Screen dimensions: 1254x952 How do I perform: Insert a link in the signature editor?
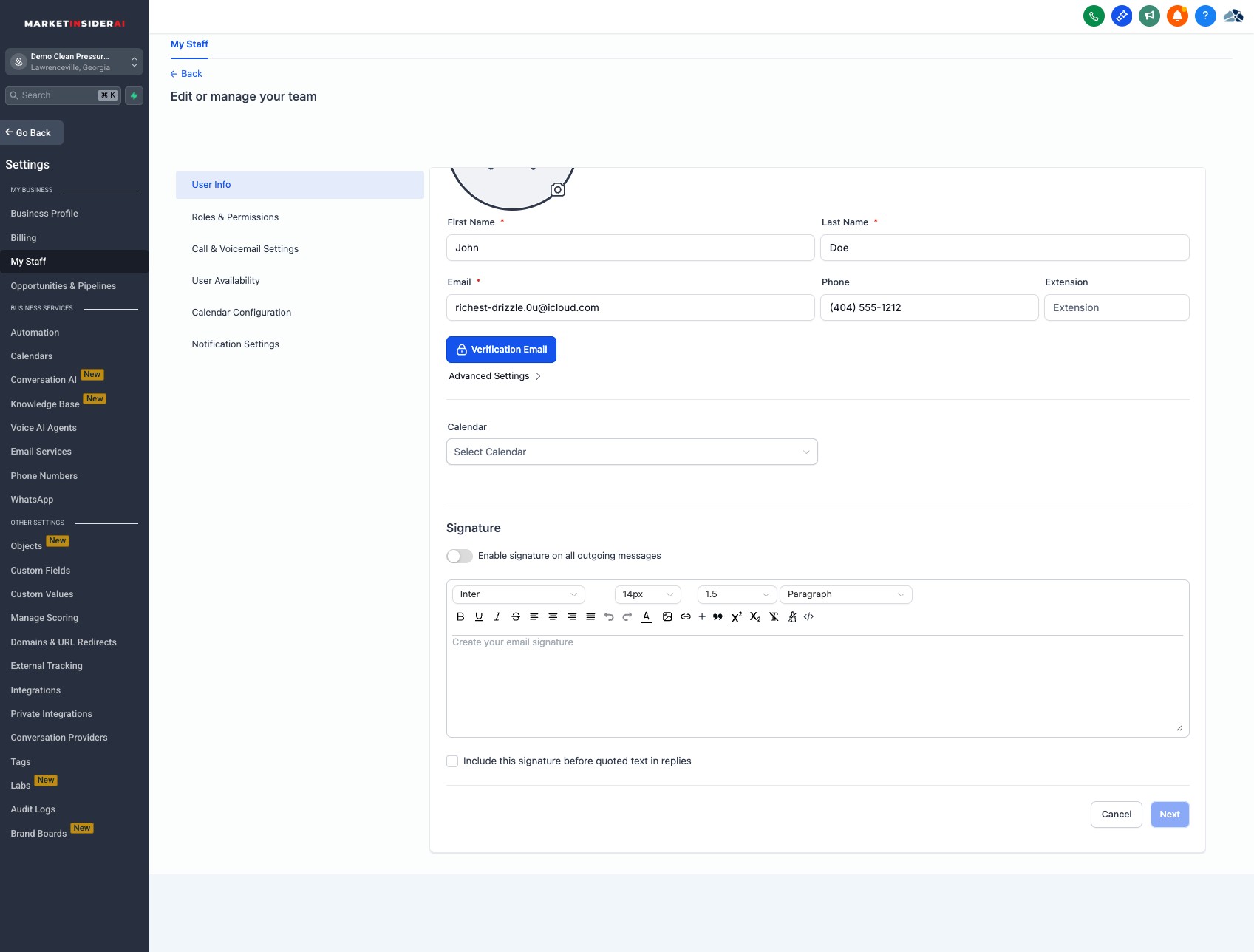pyautogui.click(x=686, y=616)
